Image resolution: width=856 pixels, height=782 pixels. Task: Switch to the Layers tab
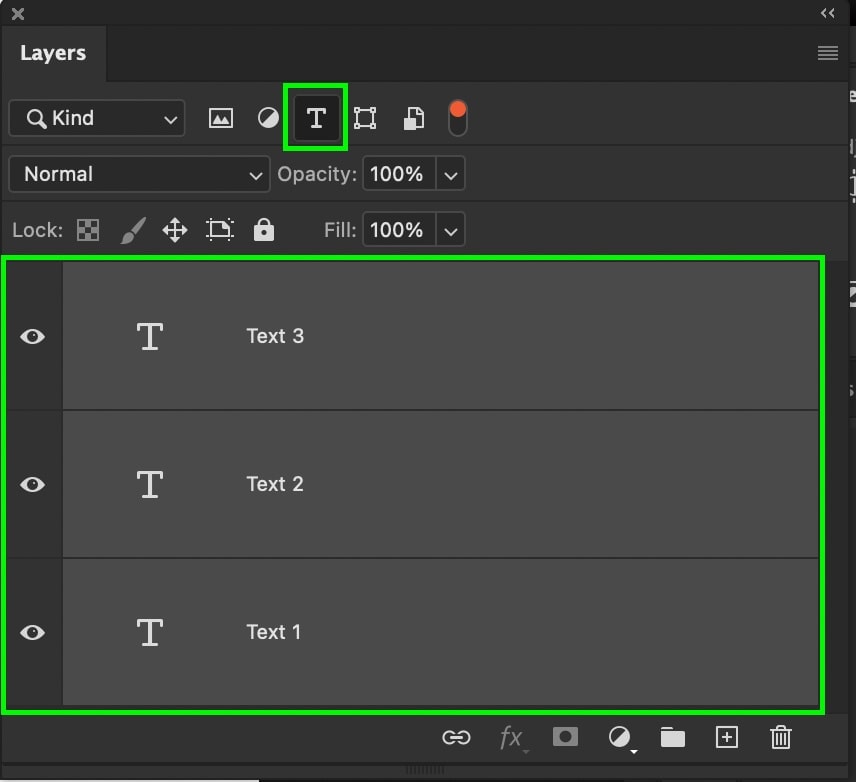[54, 53]
